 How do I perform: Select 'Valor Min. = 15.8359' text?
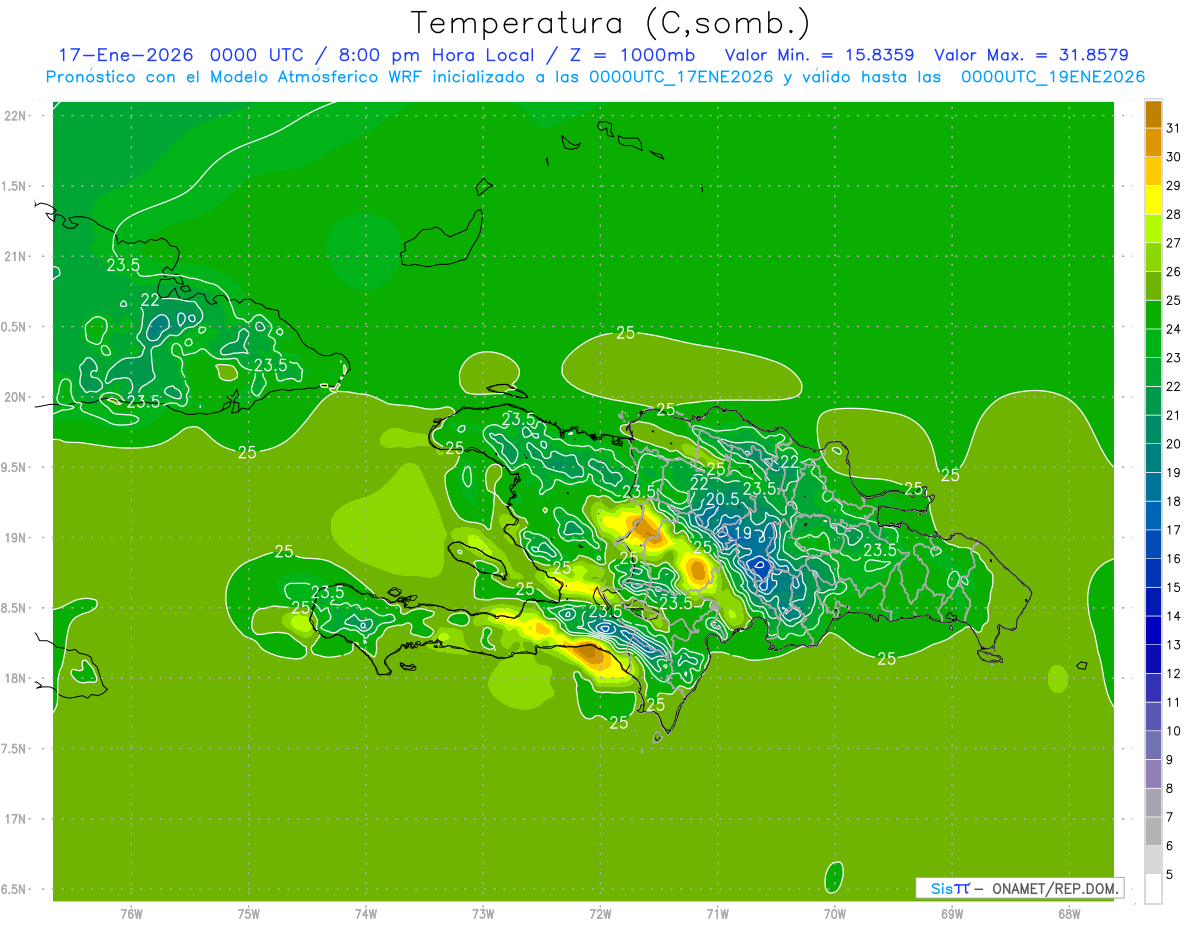point(819,55)
